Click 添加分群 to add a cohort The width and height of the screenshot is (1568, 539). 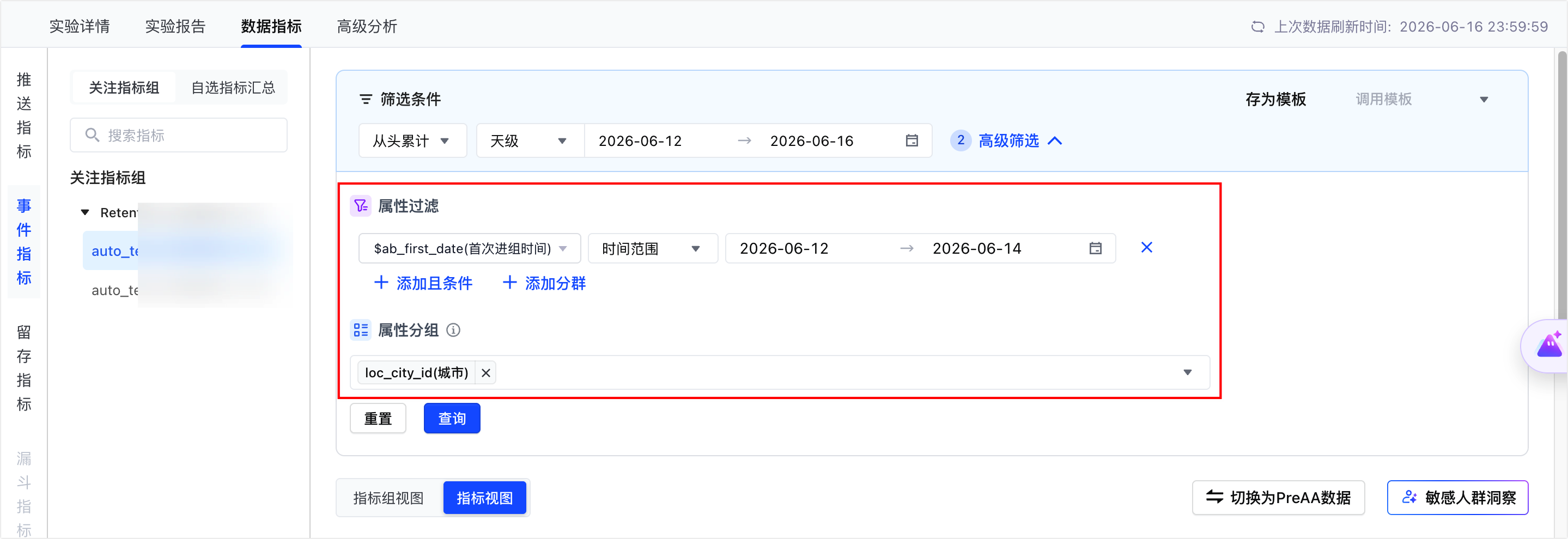(544, 284)
